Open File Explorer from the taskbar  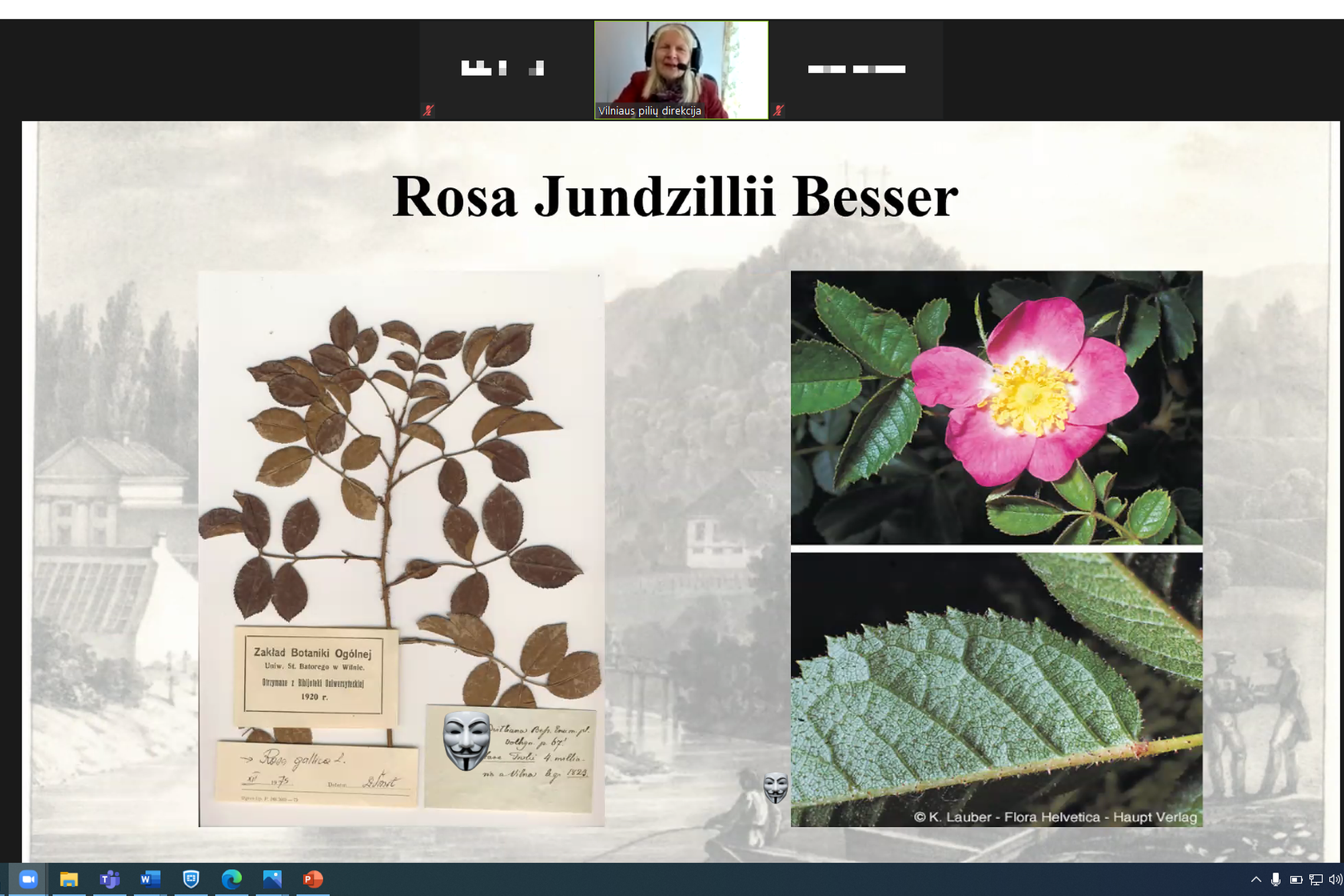tap(69, 879)
